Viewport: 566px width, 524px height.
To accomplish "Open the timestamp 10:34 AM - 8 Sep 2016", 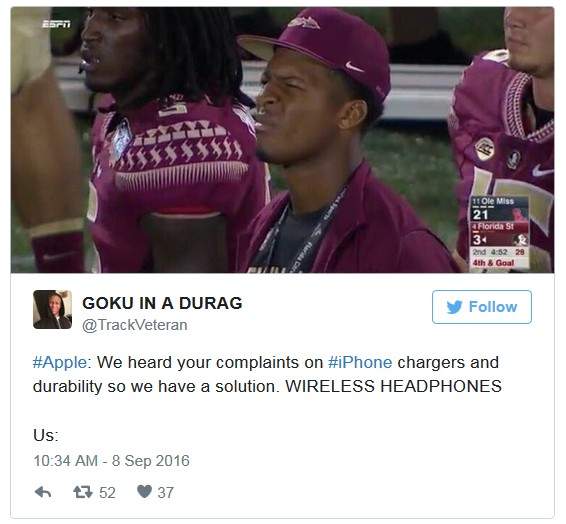I will tap(112, 461).
